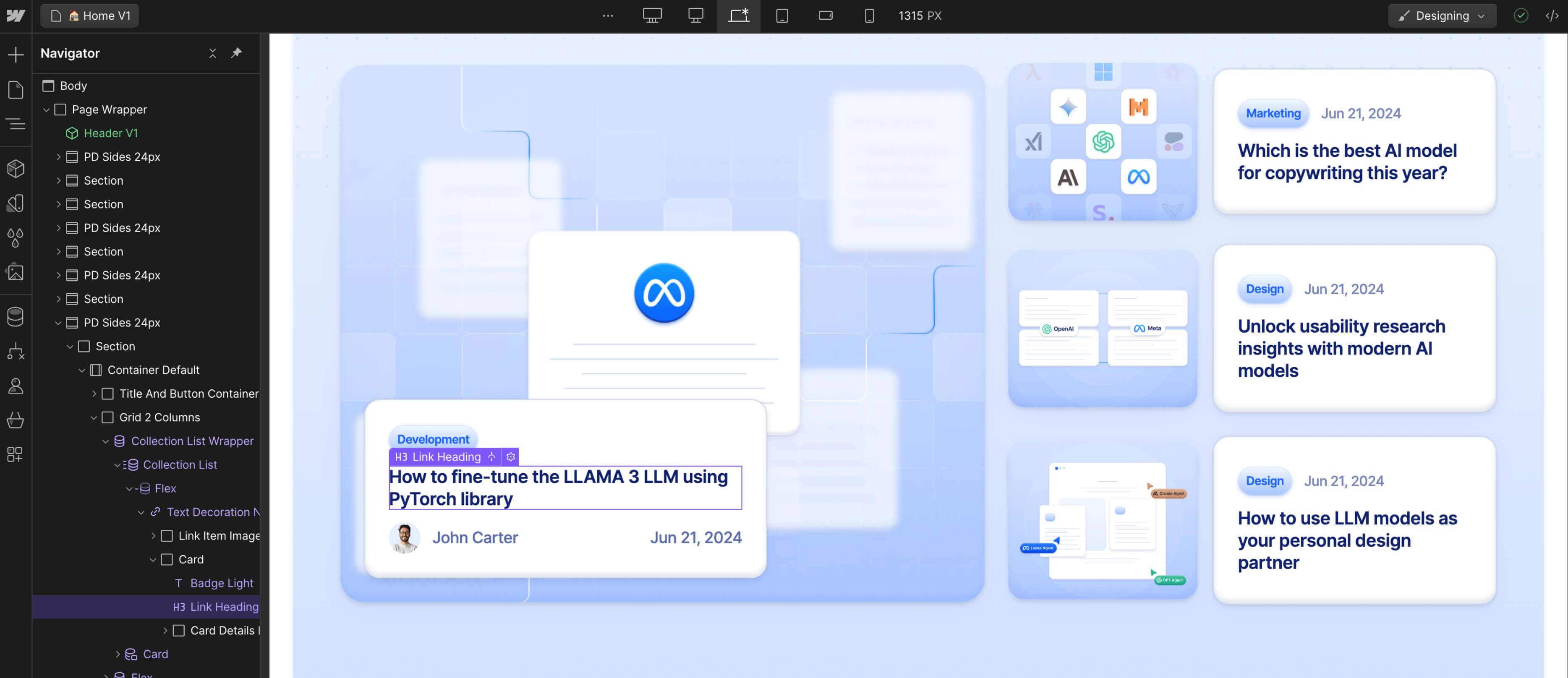Open the Add elements panel
Image resolution: width=1568 pixels, height=678 pixels.
(16, 55)
